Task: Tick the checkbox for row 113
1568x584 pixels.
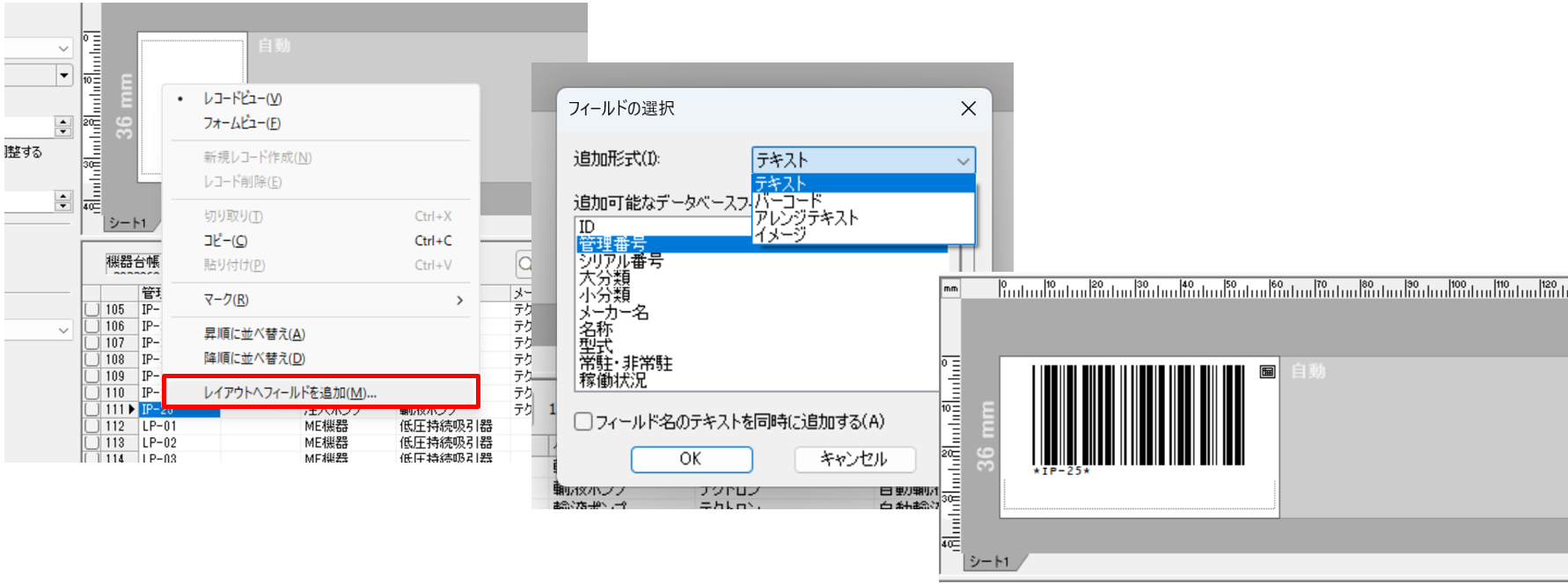Action: pos(92,443)
